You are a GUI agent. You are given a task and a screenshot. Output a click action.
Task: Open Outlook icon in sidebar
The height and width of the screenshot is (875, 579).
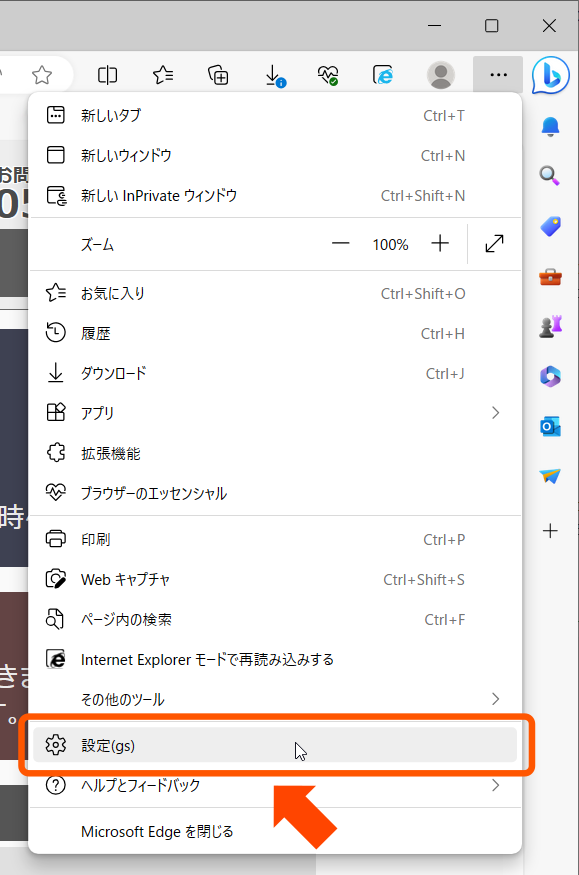click(x=551, y=426)
